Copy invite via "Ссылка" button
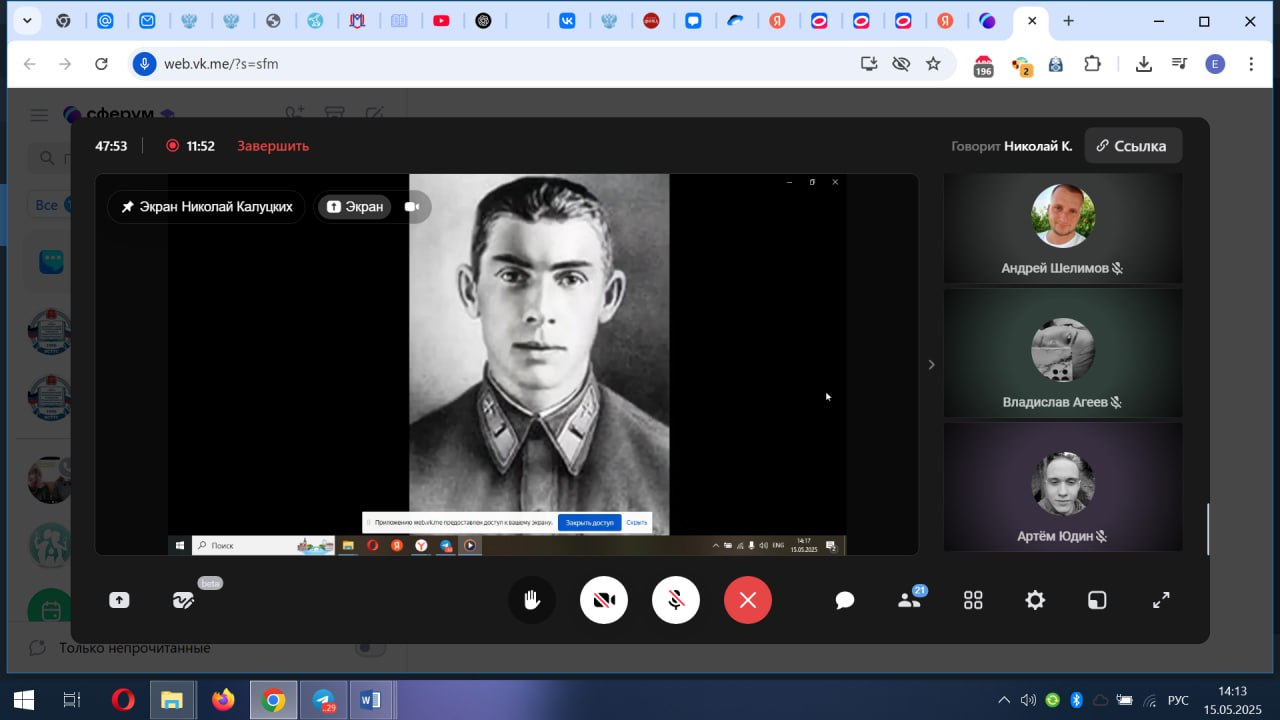This screenshot has height=720, width=1280. [x=1132, y=146]
